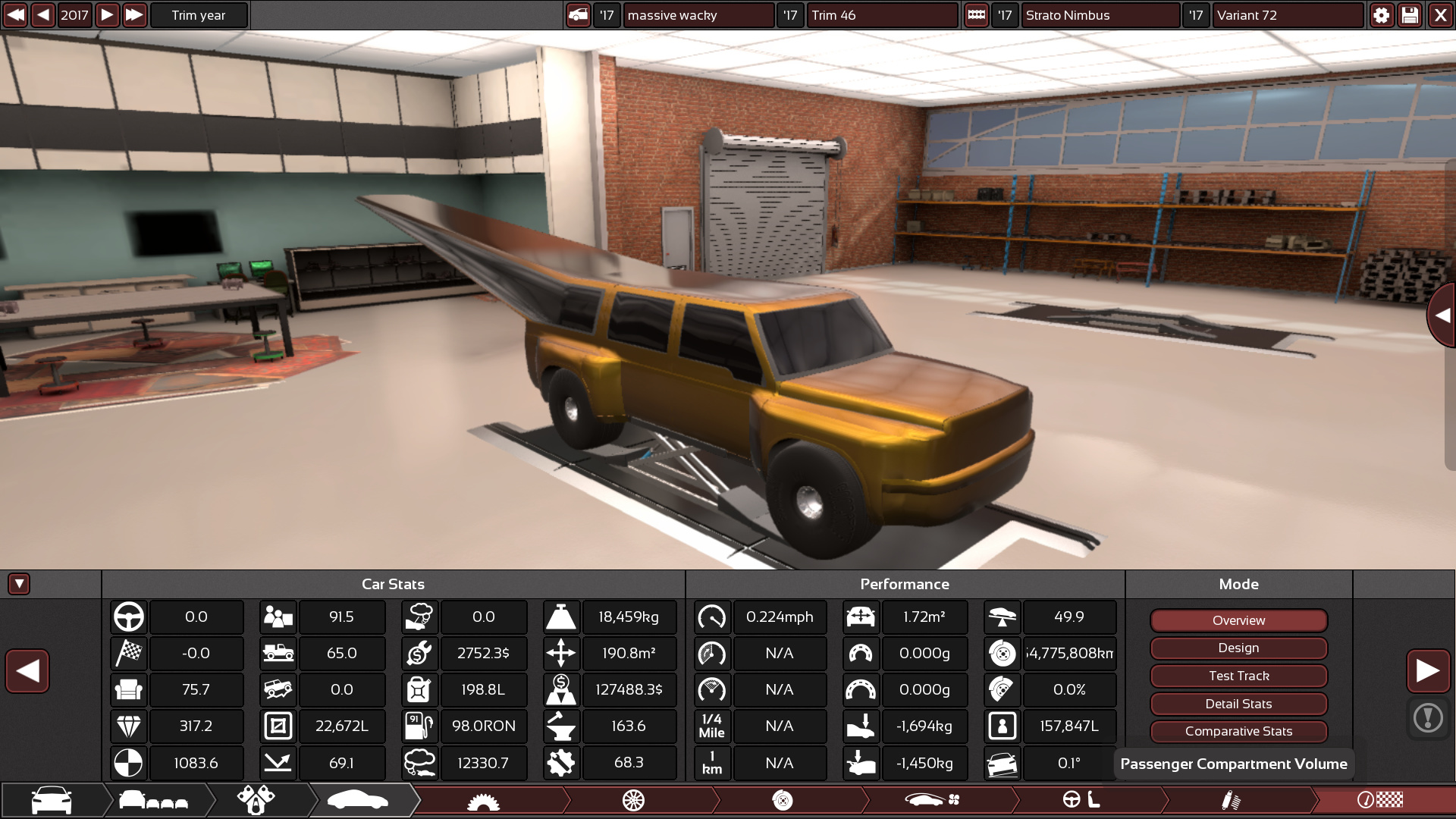The image size is (1456, 819).
Task: Open the test track checkered tab
Action: pyautogui.click(x=1380, y=800)
